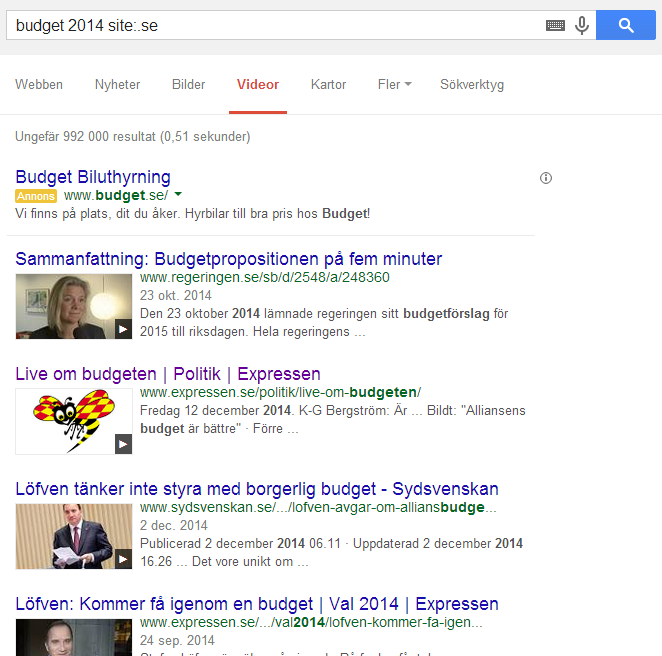Click the Löfven holding papers thumbnail

73,536
